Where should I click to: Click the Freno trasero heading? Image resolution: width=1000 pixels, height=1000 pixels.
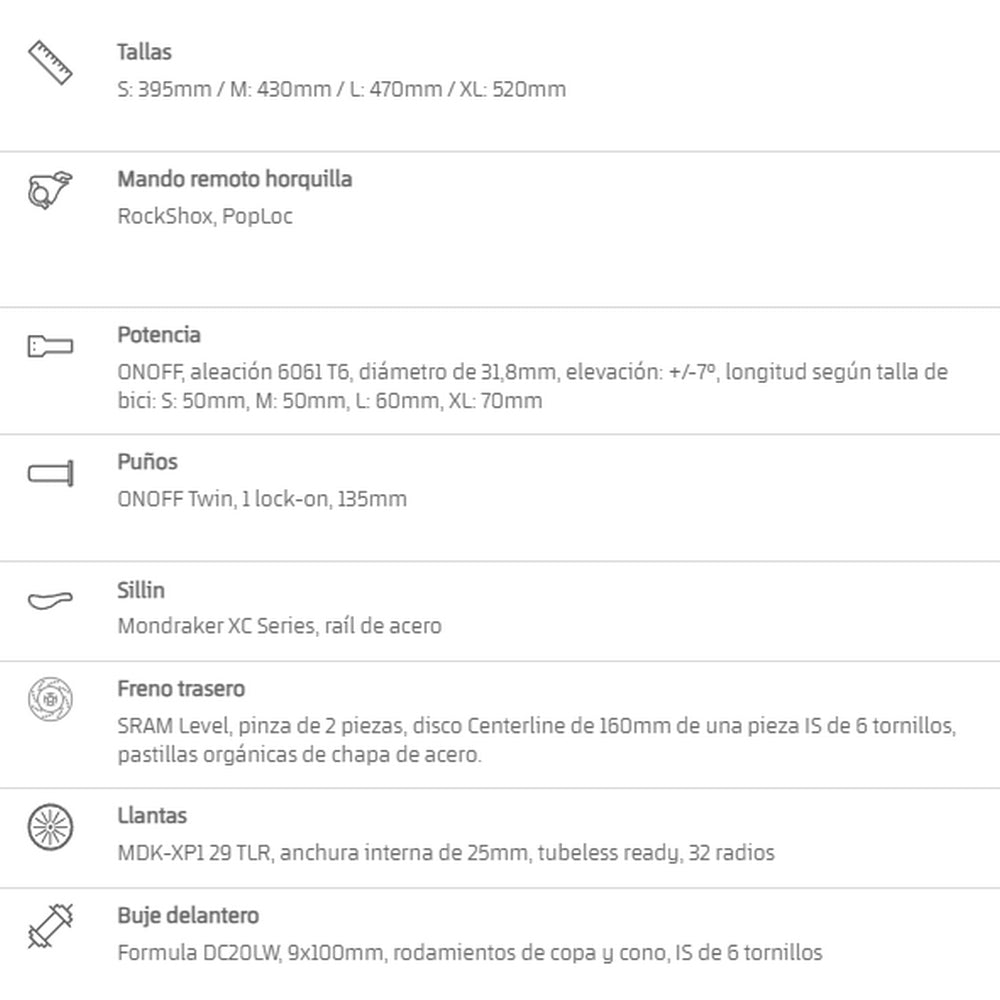click(x=181, y=689)
